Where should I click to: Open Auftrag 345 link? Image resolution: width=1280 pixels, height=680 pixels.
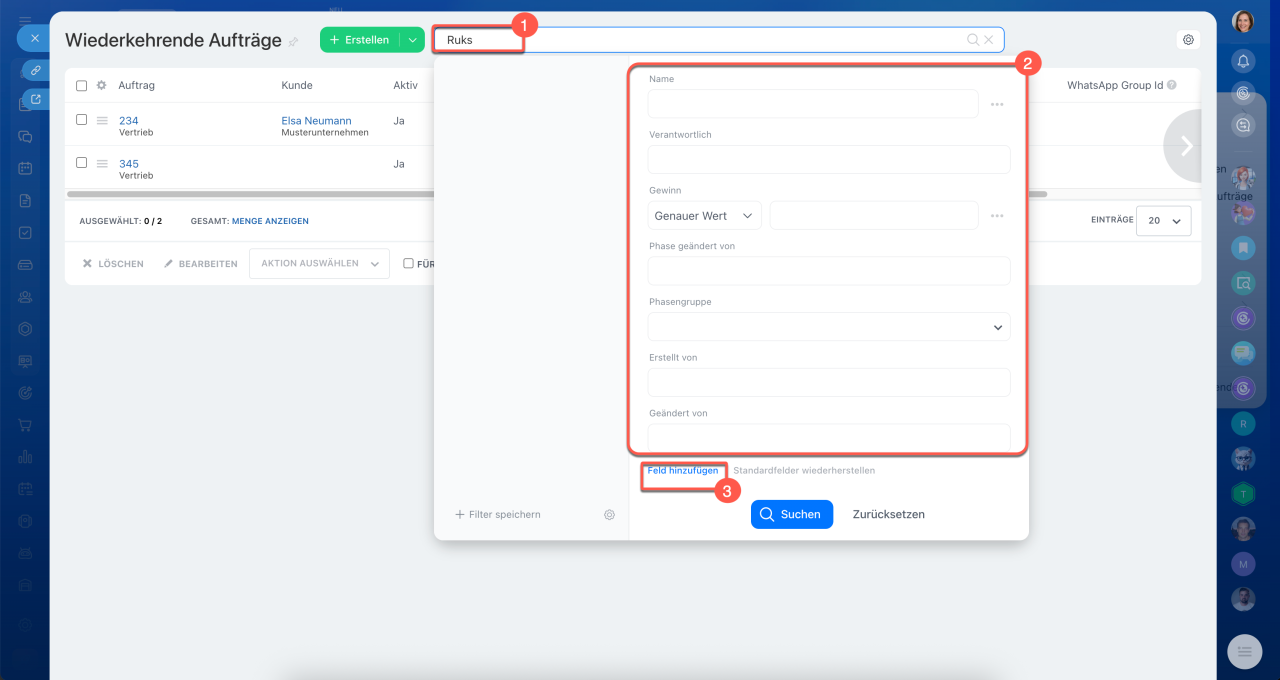128,164
